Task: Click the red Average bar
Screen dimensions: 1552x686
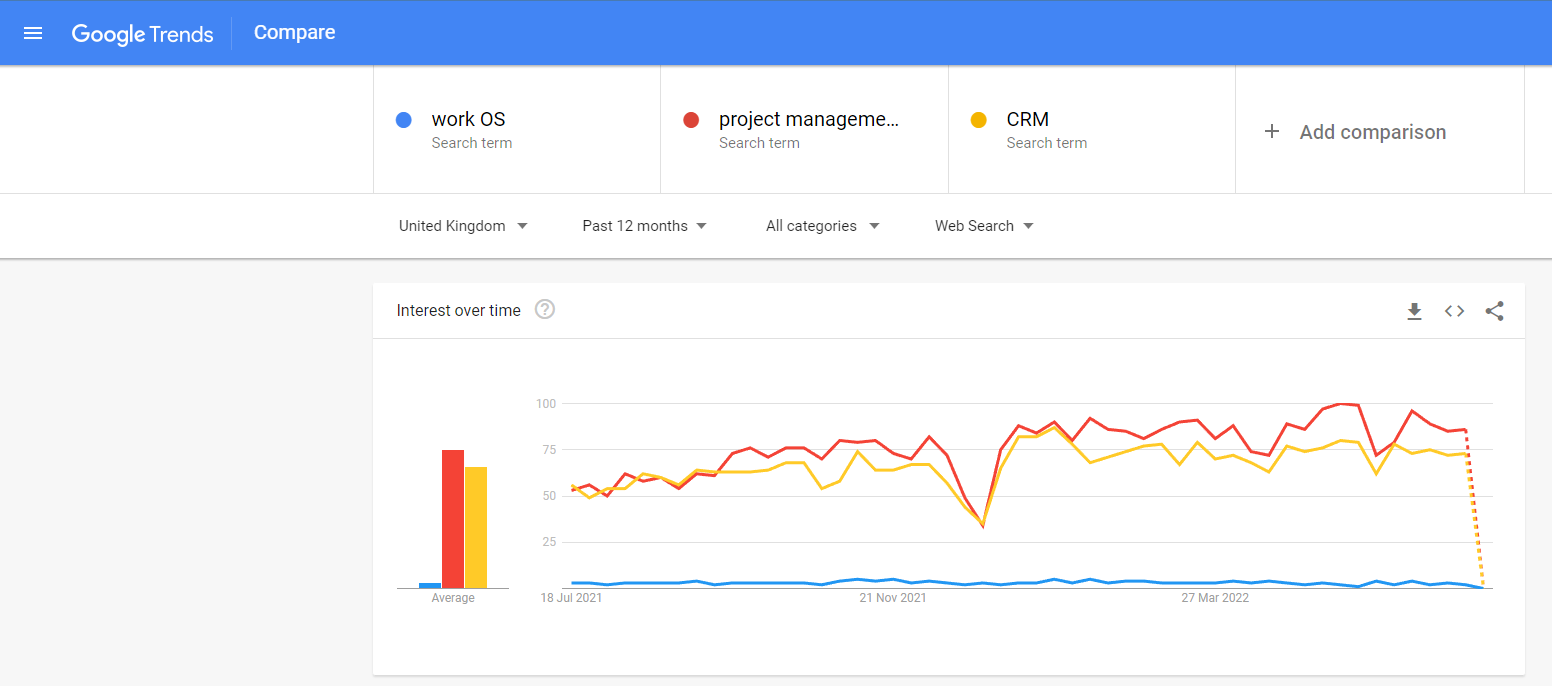Action: coord(453,519)
